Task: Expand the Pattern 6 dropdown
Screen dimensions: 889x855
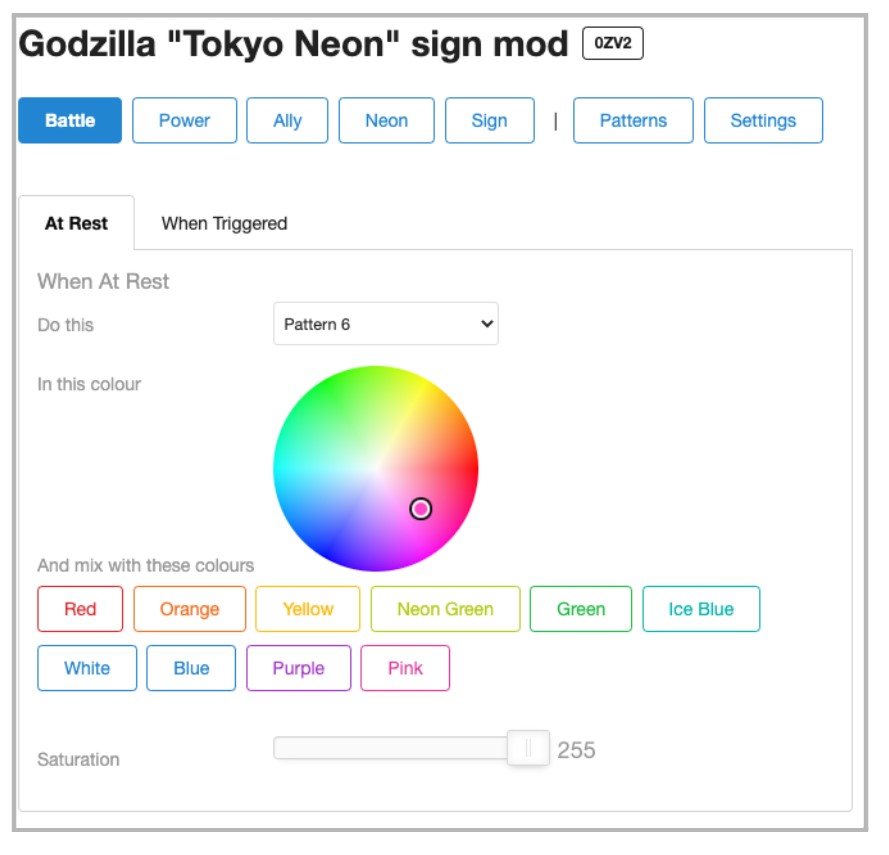Action: [x=386, y=324]
